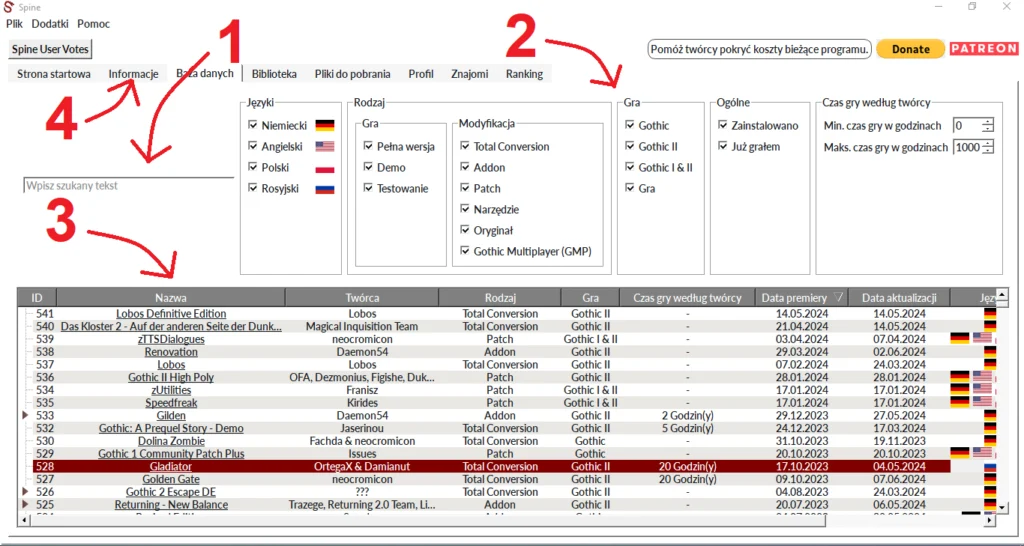Click the Russian flag in the Gladiator row
Viewport: 1024px width, 546px height.
pyautogui.click(x=989, y=466)
